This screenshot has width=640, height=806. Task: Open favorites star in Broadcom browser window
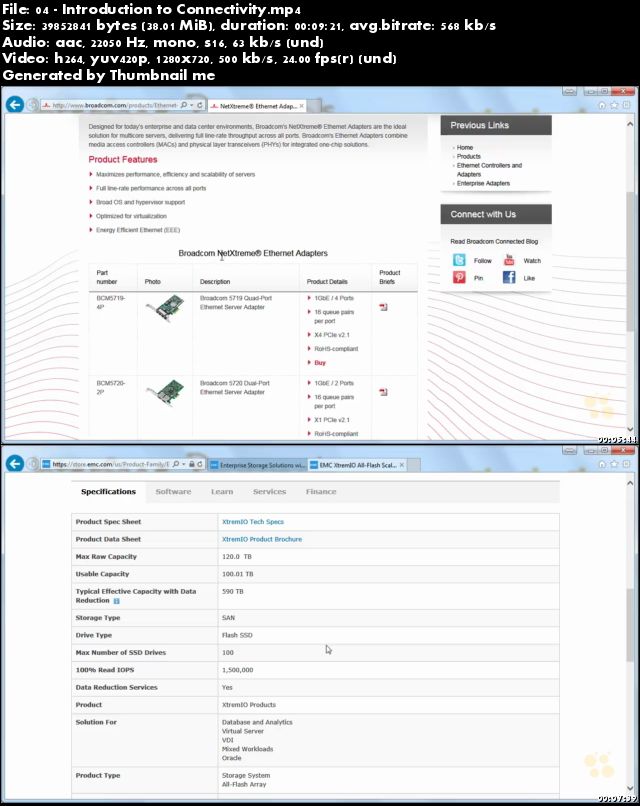point(614,105)
